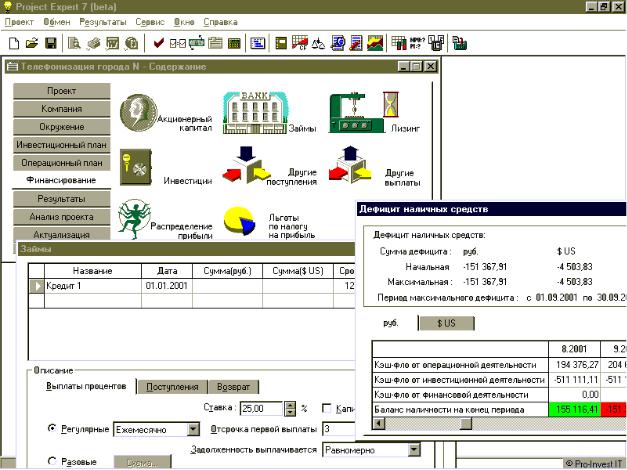Click the colored area chart toolbar icon
Image resolution: width=627 pixels, height=470 pixels.
point(375,43)
